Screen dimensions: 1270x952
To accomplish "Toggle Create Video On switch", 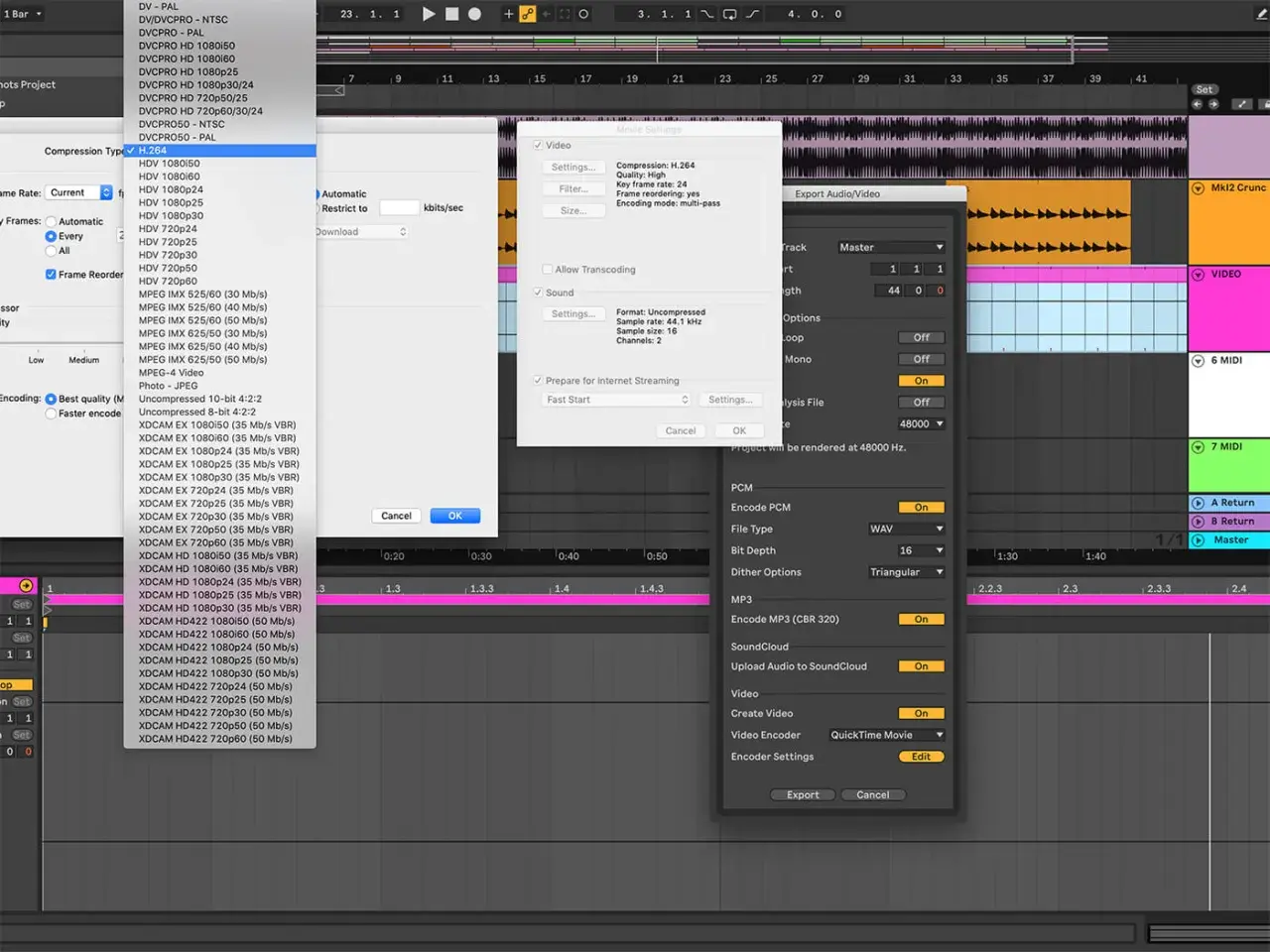I will [922, 714].
